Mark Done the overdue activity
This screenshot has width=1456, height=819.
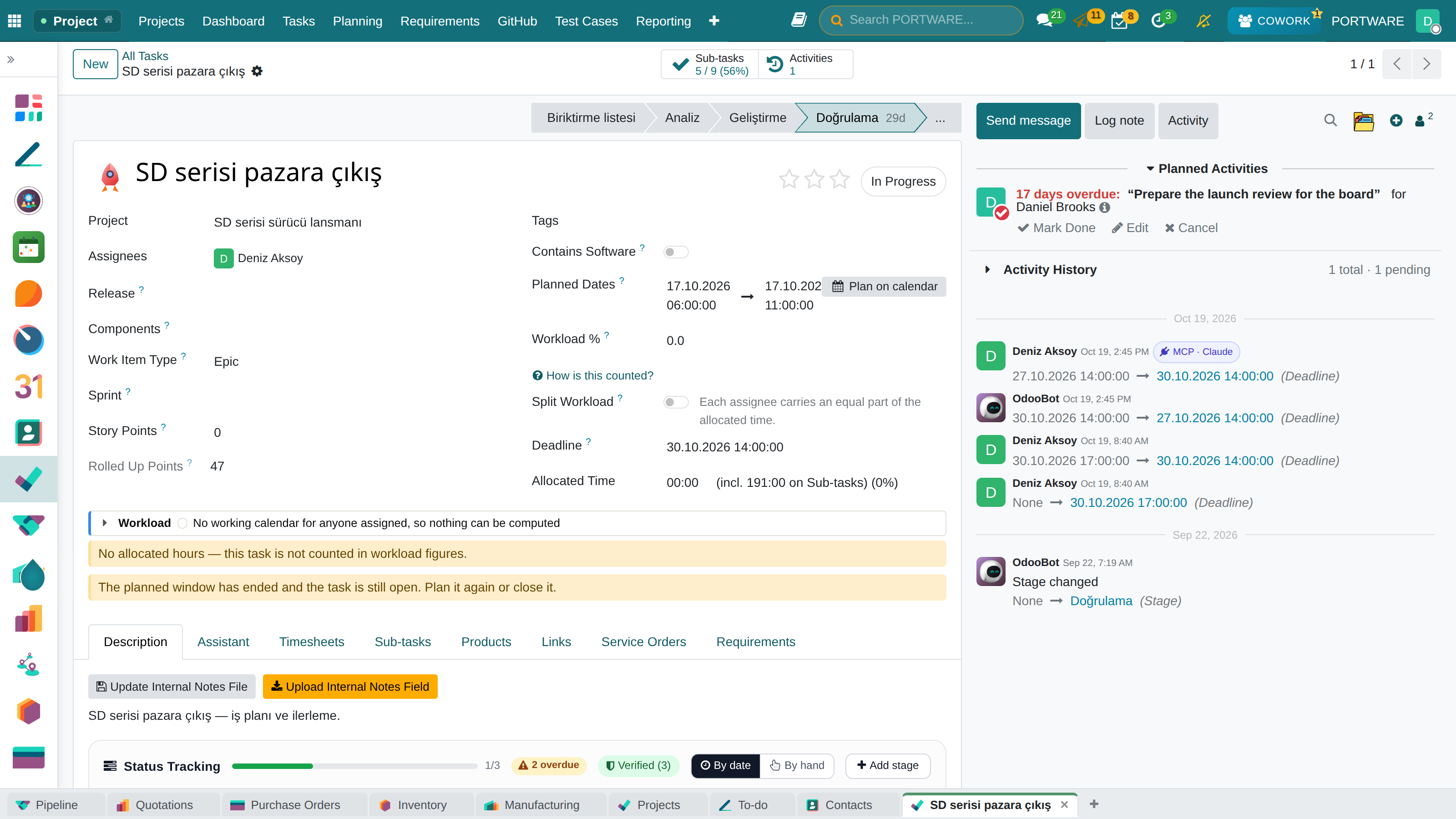click(1056, 228)
